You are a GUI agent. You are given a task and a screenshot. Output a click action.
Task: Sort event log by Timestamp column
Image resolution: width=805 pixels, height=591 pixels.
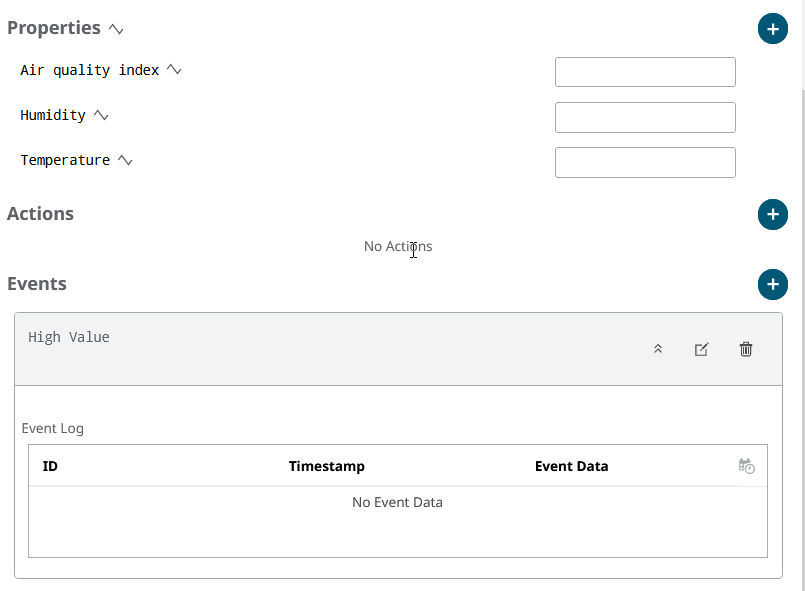click(x=326, y=466)
